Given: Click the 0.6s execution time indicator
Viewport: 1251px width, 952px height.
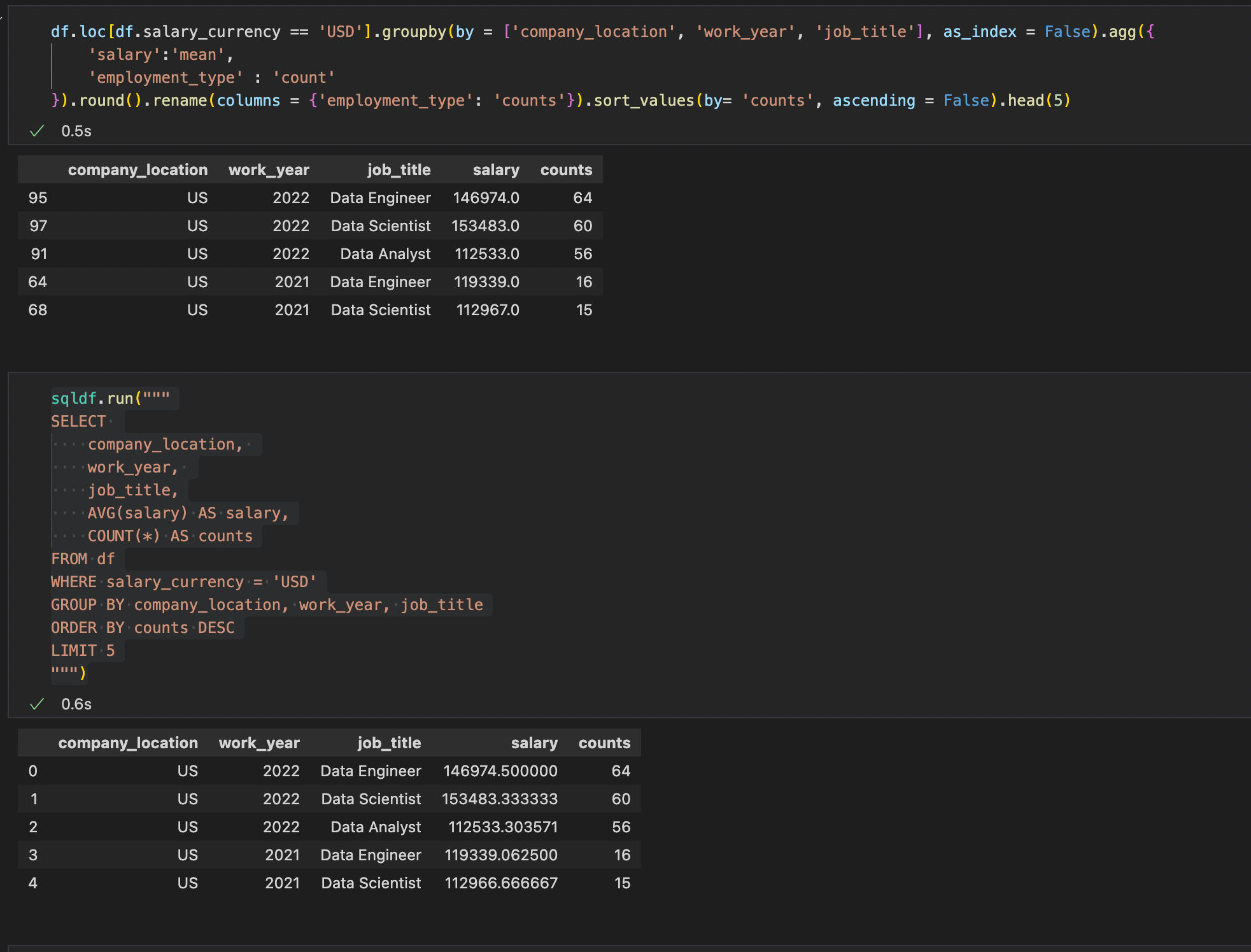Looking at the screenshot, I should [x=76, y=704].
